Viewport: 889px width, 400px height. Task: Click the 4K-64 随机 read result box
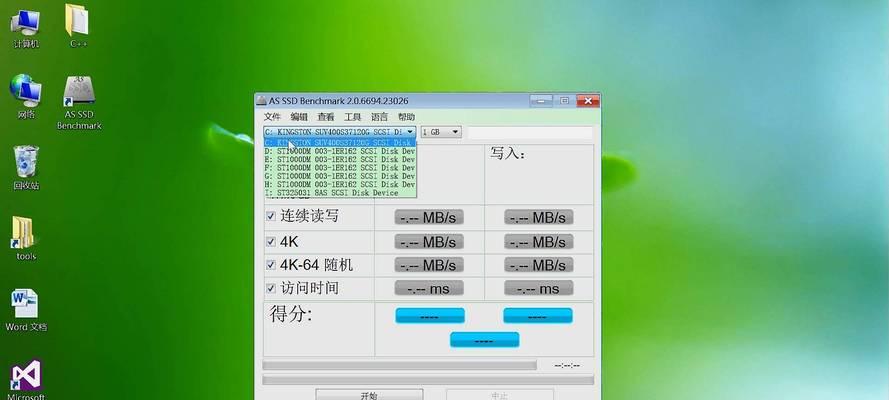(x=429, y=265)
